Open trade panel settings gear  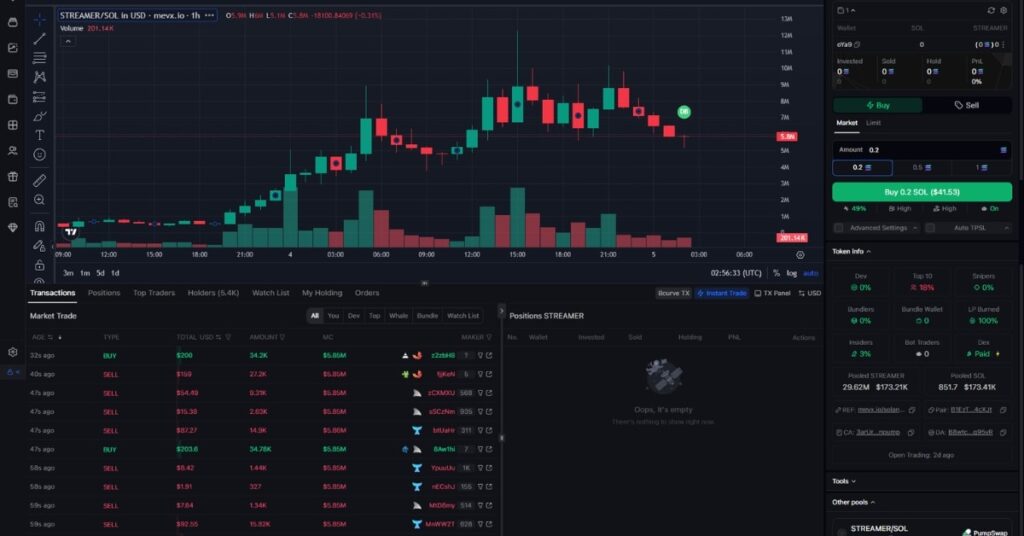[x=1004, y=10]
